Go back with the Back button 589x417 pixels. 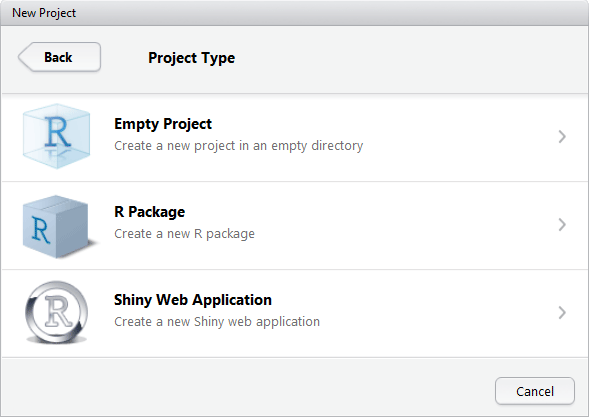point(59,57)
